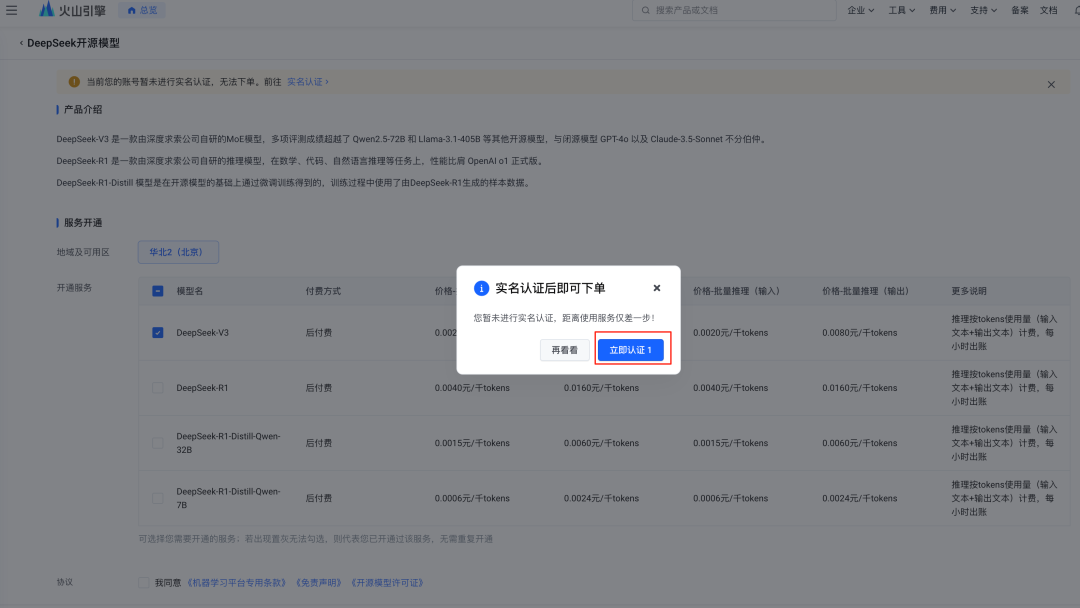Click 价格-批量推理（输出） column header
Viewport: 1080px width, 608px height.
coord(865,291)
